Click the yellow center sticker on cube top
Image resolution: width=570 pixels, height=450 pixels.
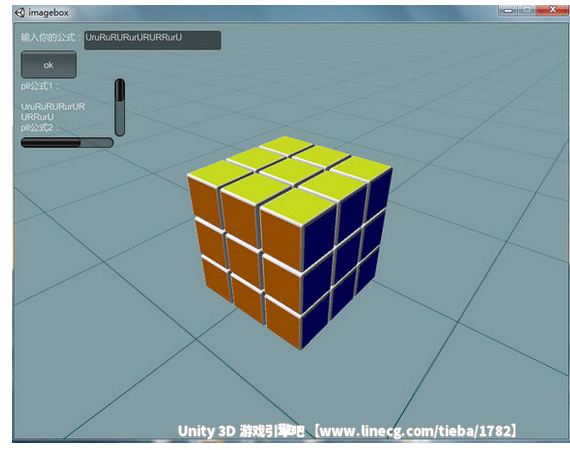click(291, 171)
